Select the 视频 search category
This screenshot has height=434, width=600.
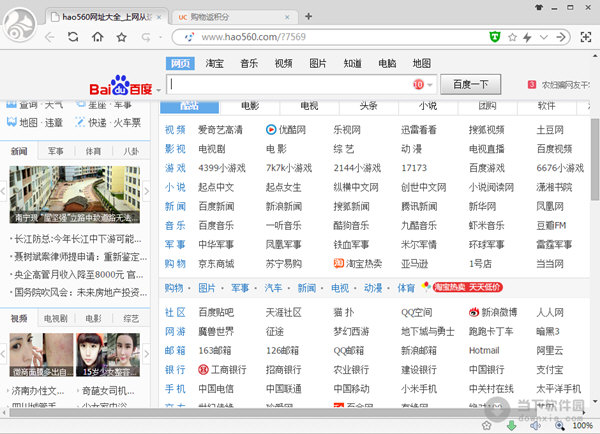pyautogui.click(x=284, y=63)
